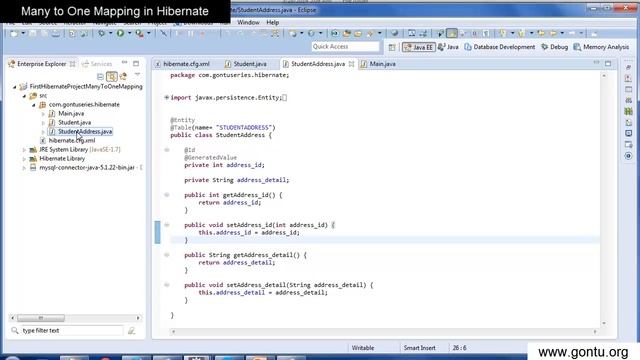This screenshot has height=360, width=640.
Task: Open the Debug configurations dropdown arrow
Action: 110,33
